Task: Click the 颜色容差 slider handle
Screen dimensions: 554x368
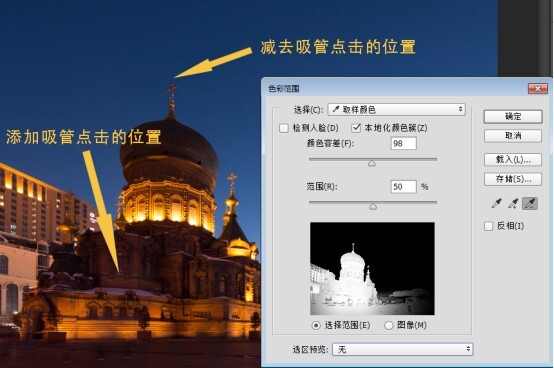Action: click(x=372, y=163)
